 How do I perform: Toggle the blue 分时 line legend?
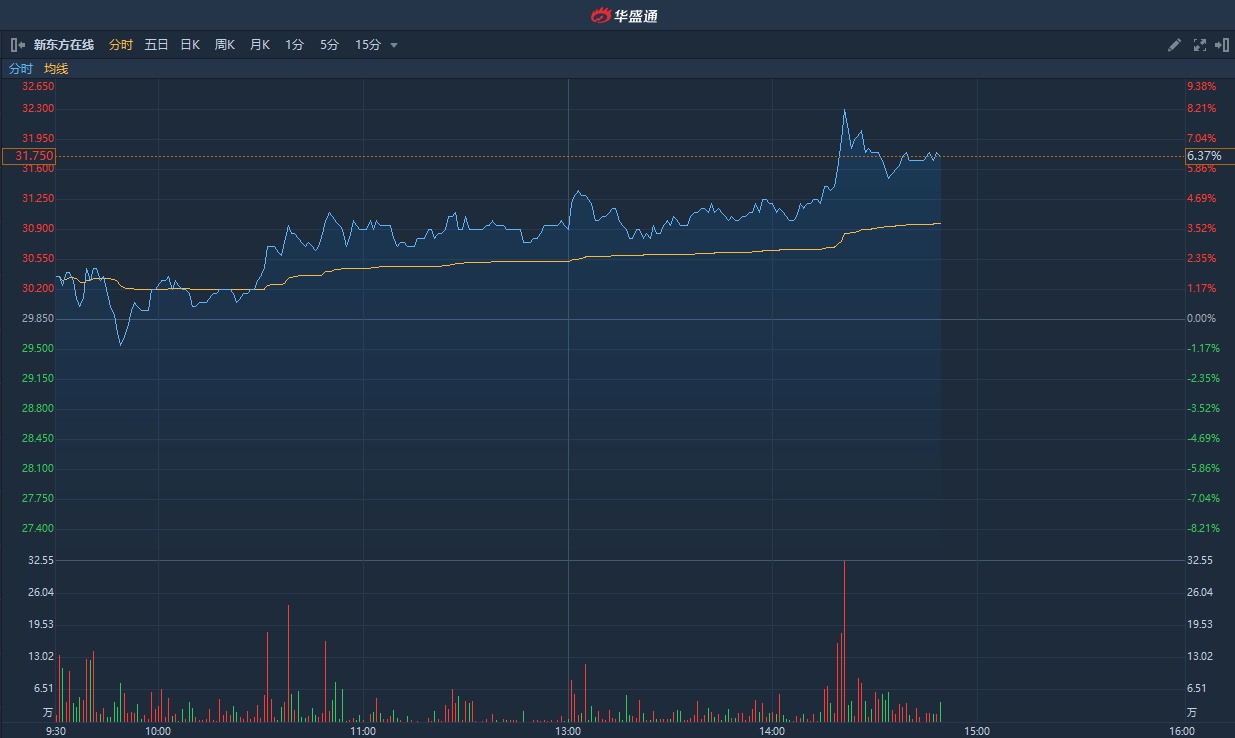click(x=21, y=69)
